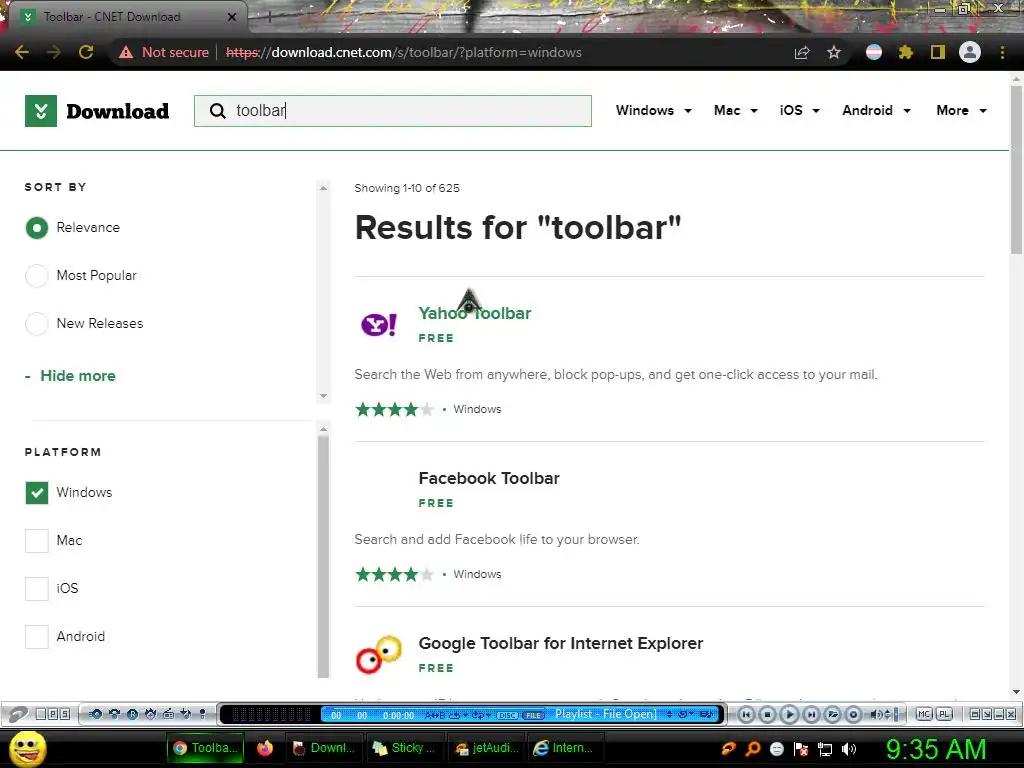Select the Most Popular sort option
Viewport: 1024px width, 768px height.
[x=37, y=276]
